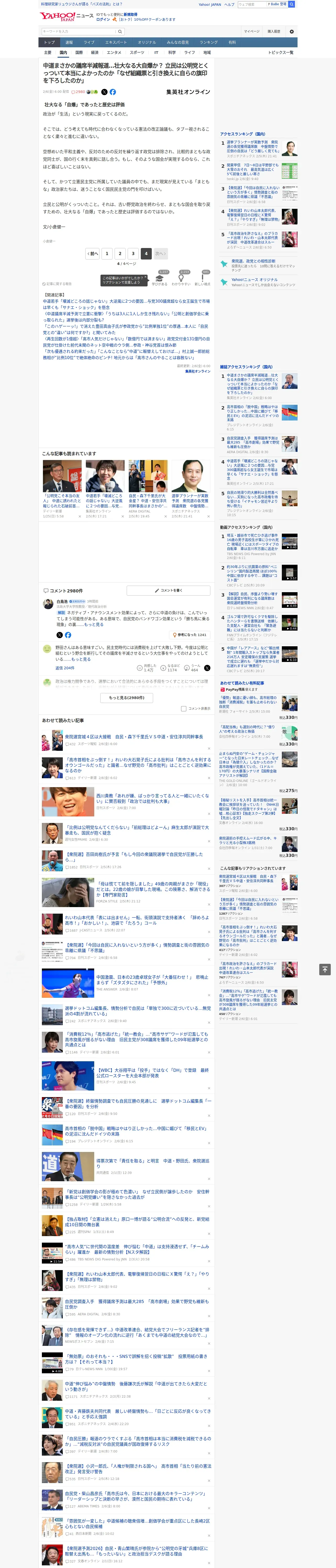Select the 速報 navigation menu item

tap(69, 42)
